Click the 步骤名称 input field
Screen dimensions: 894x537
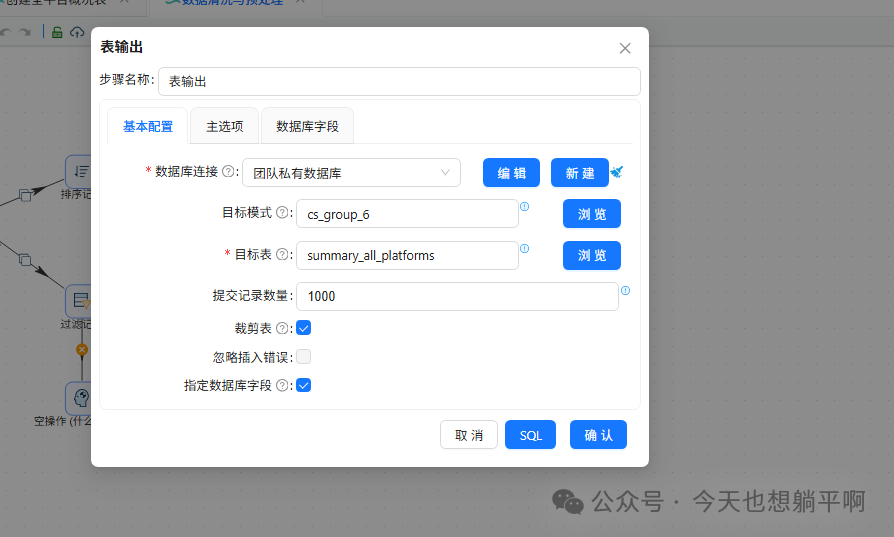[399, 82]
